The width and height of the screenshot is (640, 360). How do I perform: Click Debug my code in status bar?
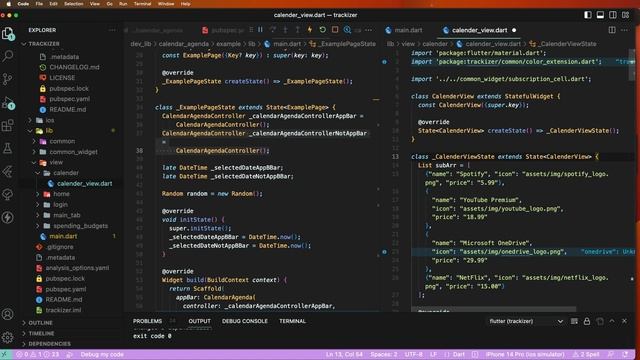pos(102,354)
